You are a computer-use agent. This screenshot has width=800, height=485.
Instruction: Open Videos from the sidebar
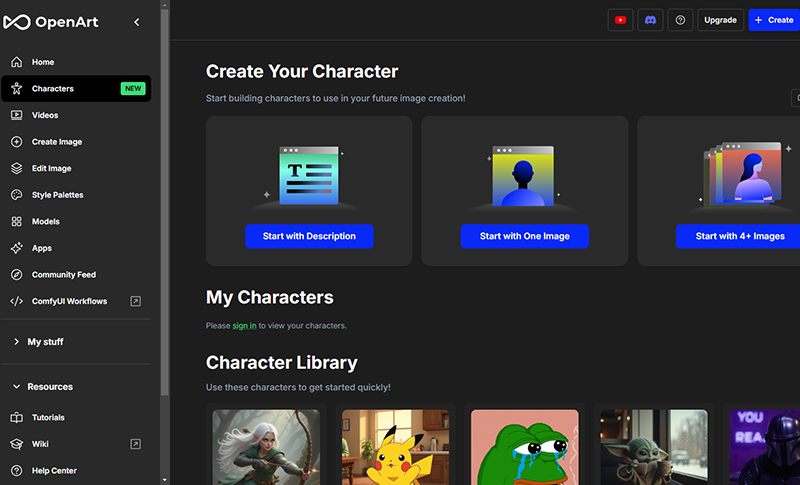(x=76, y=115)
